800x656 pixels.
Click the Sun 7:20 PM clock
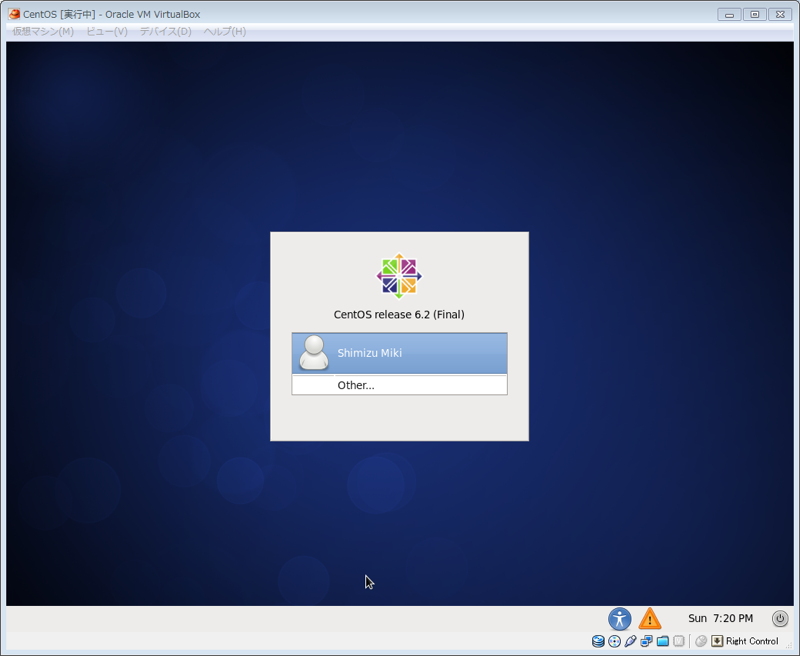pyautogui.click(x=720, y=618)
